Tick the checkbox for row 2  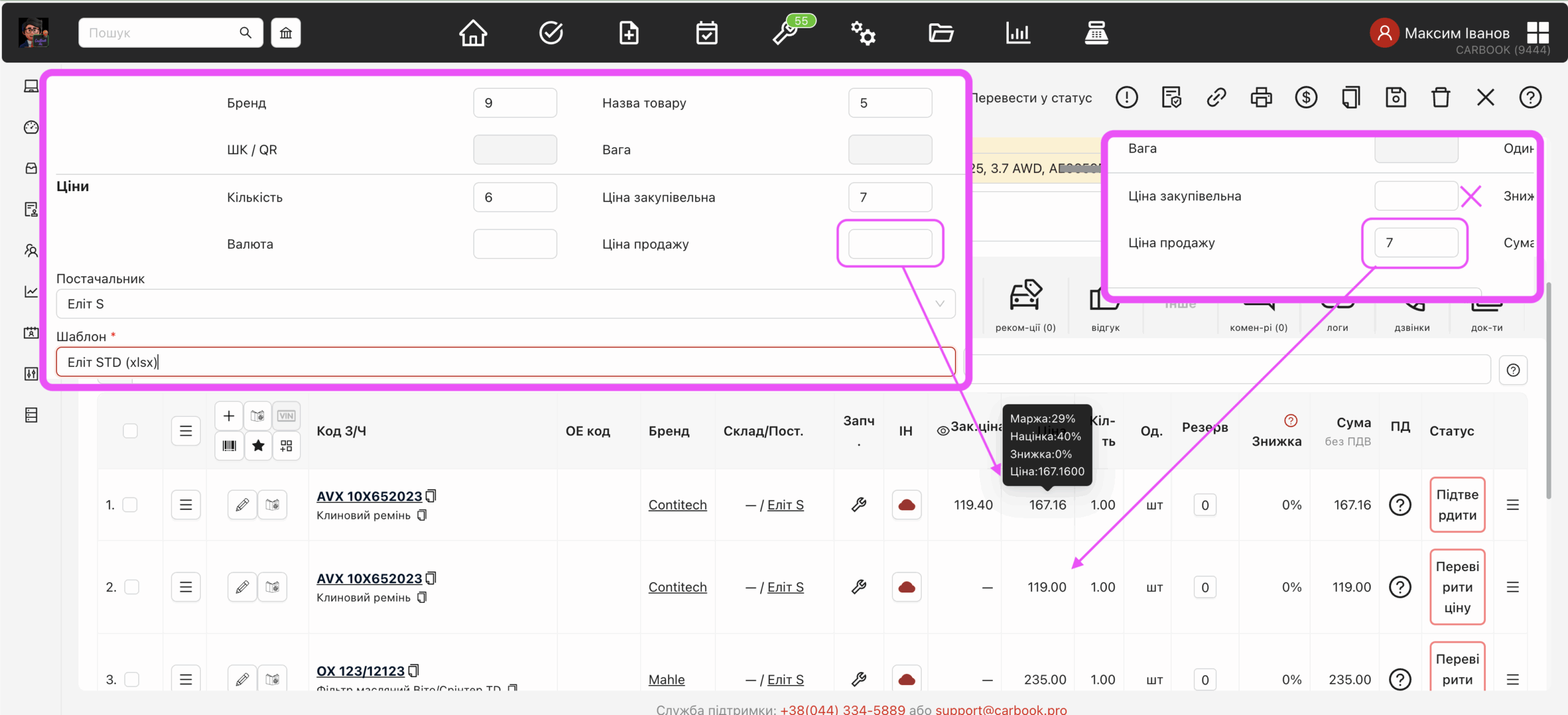click(x=131, y=587)
